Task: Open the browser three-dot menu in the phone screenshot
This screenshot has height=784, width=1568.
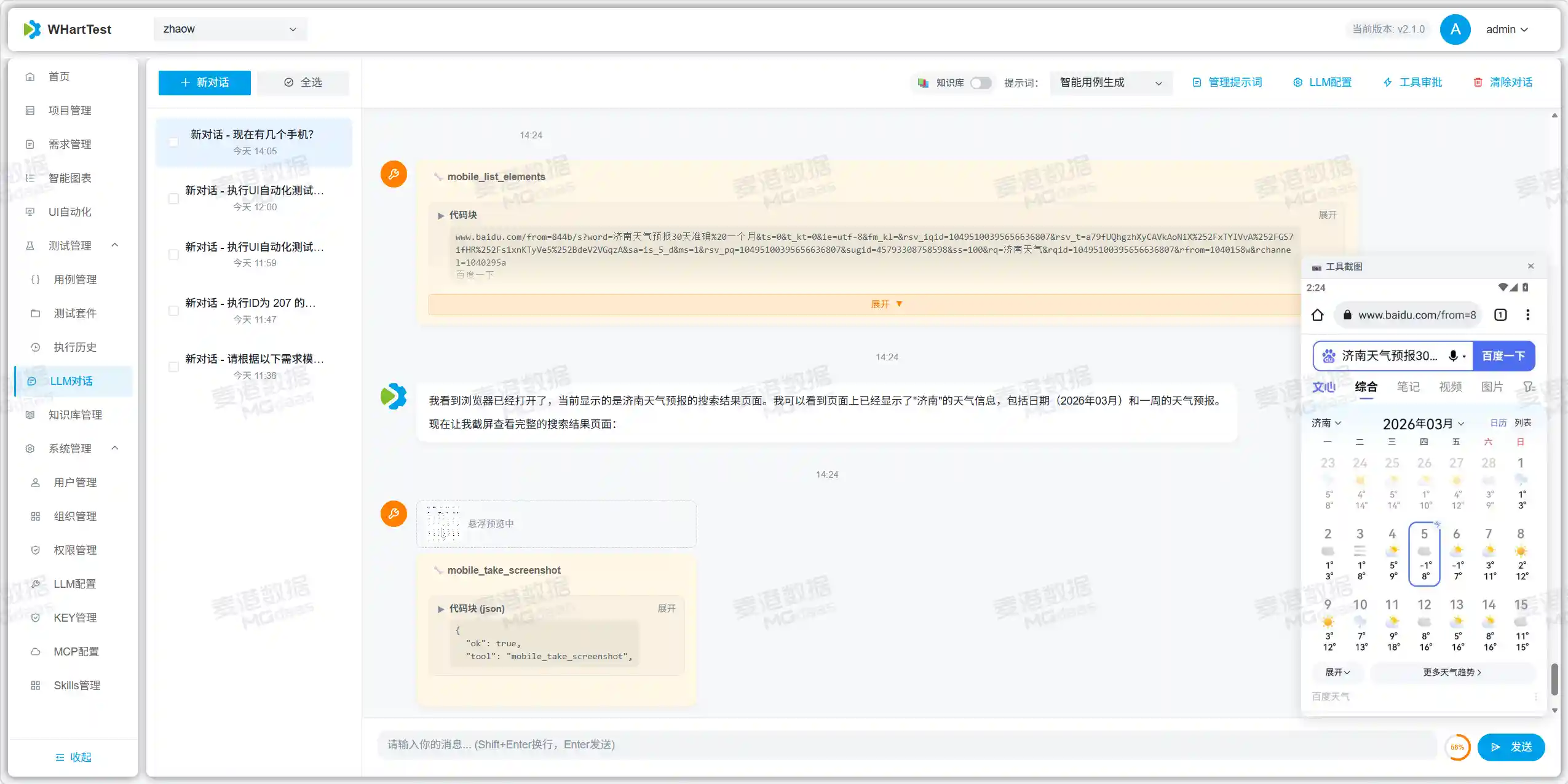Action: 1527,314
